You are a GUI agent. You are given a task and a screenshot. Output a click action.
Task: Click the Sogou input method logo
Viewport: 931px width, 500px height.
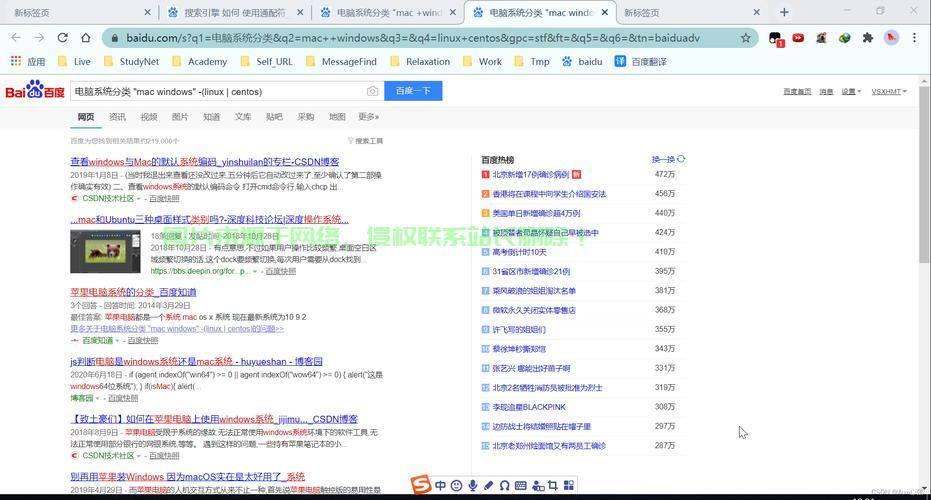pos(421,485)
